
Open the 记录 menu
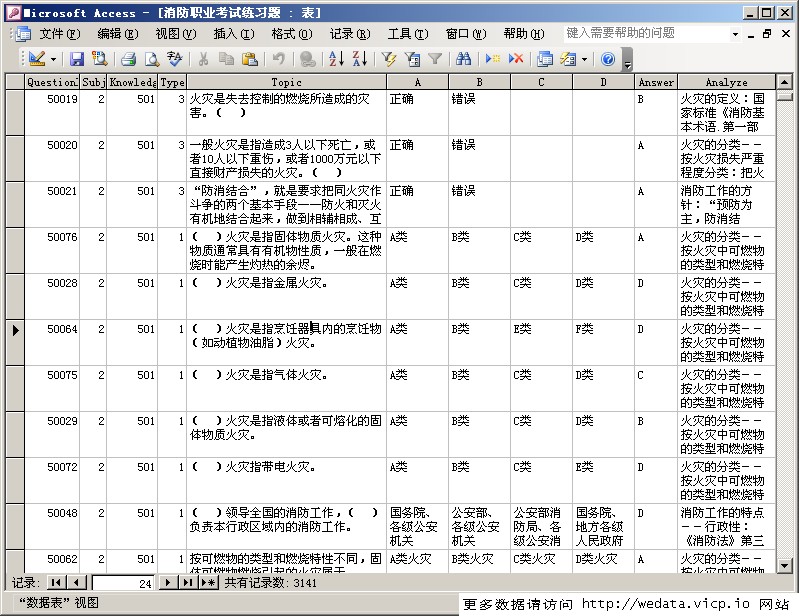pyautogui.click(x=350, y=34)
